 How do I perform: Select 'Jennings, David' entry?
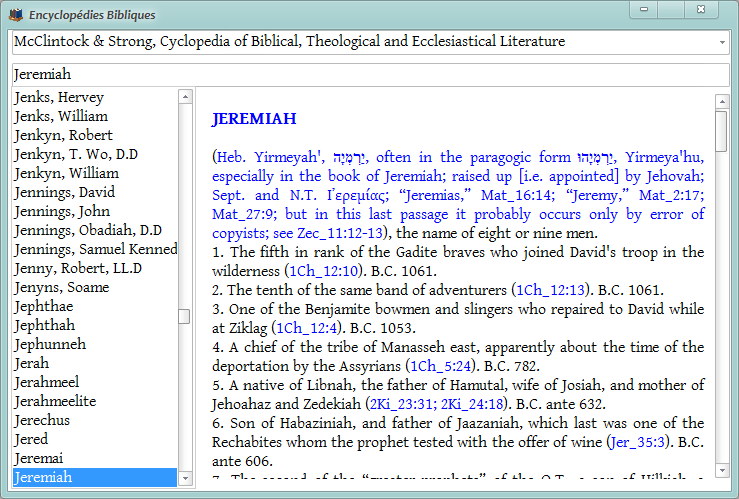point(95,192)
